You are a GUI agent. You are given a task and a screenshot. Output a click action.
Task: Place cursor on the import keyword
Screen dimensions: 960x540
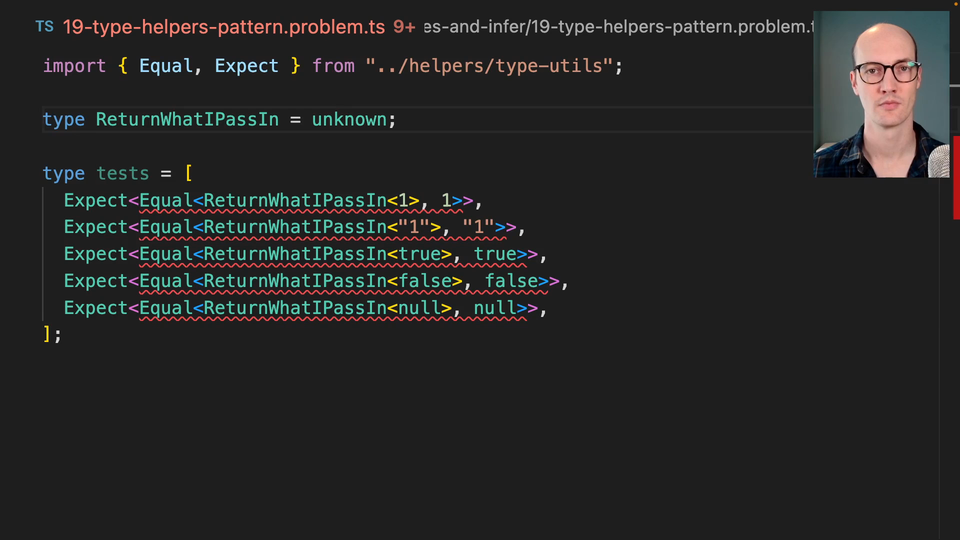point(74,66)
